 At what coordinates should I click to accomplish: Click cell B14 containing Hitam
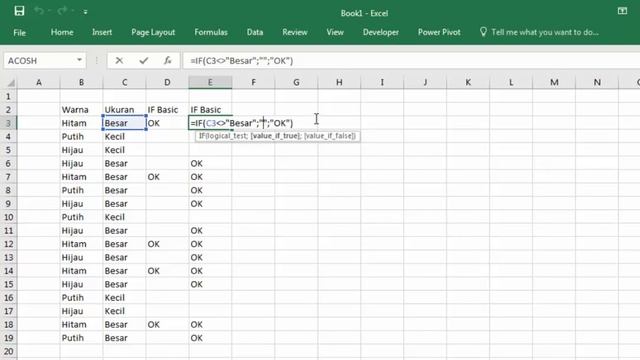coord(82,271)
